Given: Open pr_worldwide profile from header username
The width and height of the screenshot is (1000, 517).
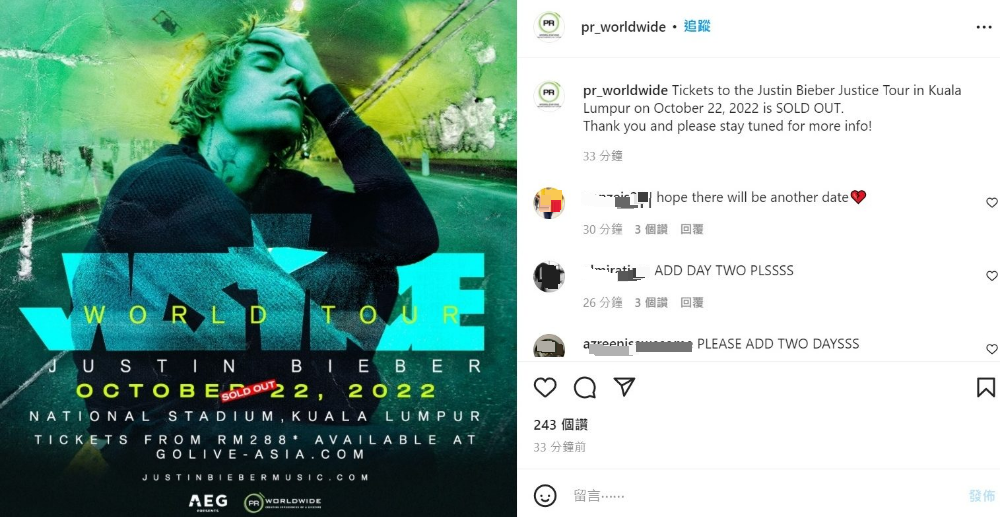Looking at the screenshot, I should point(623,27).
